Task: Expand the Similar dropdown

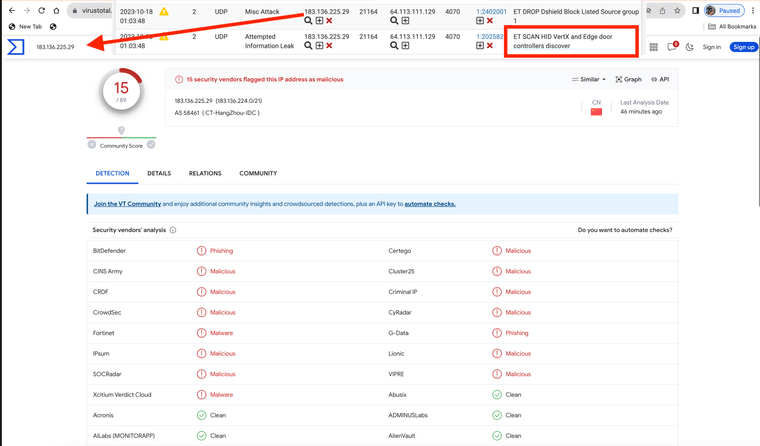Action: [x=588, y=79]
